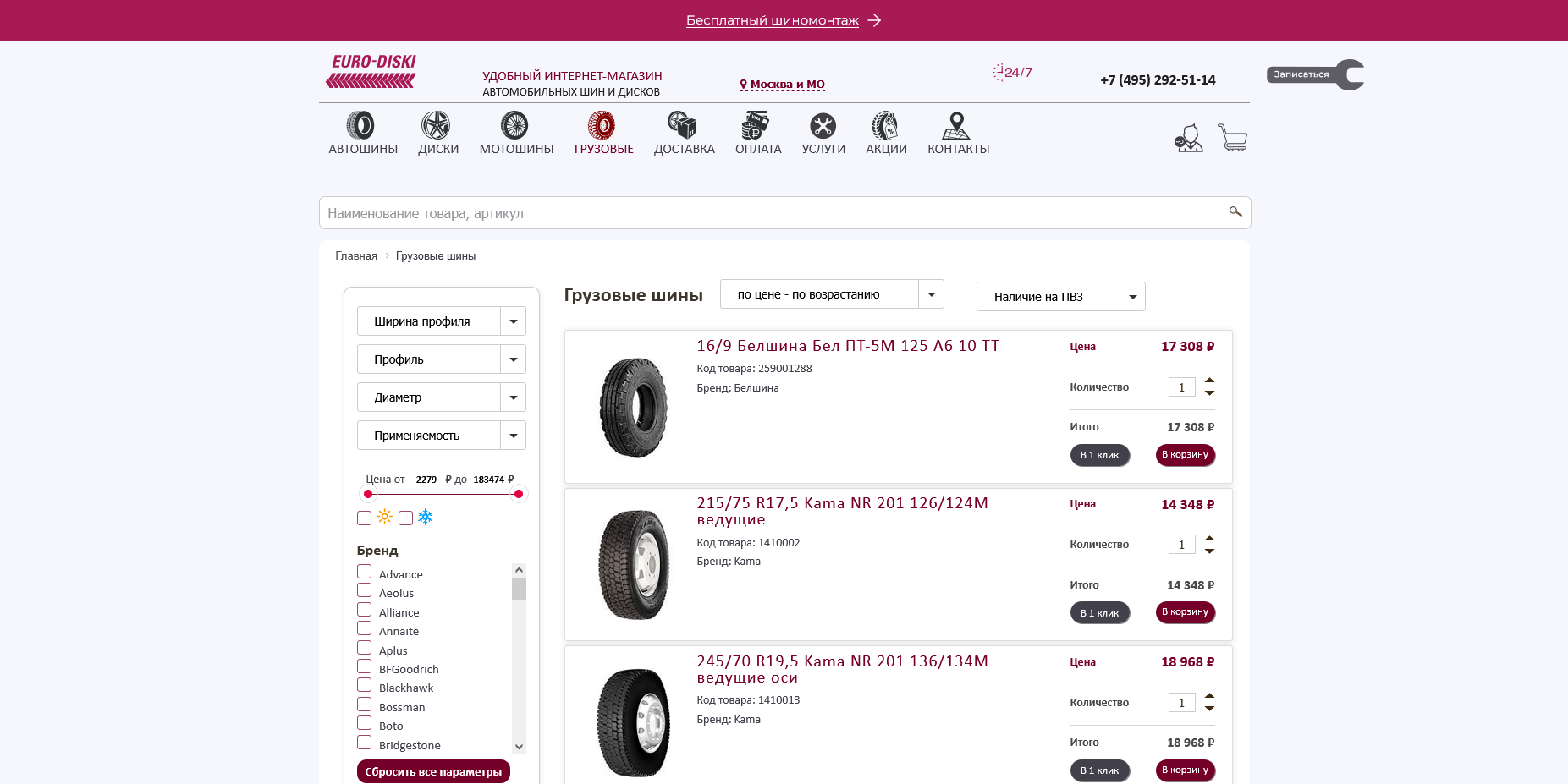
Task: Open the shopping cart icon
Action: coord(1233,138)
